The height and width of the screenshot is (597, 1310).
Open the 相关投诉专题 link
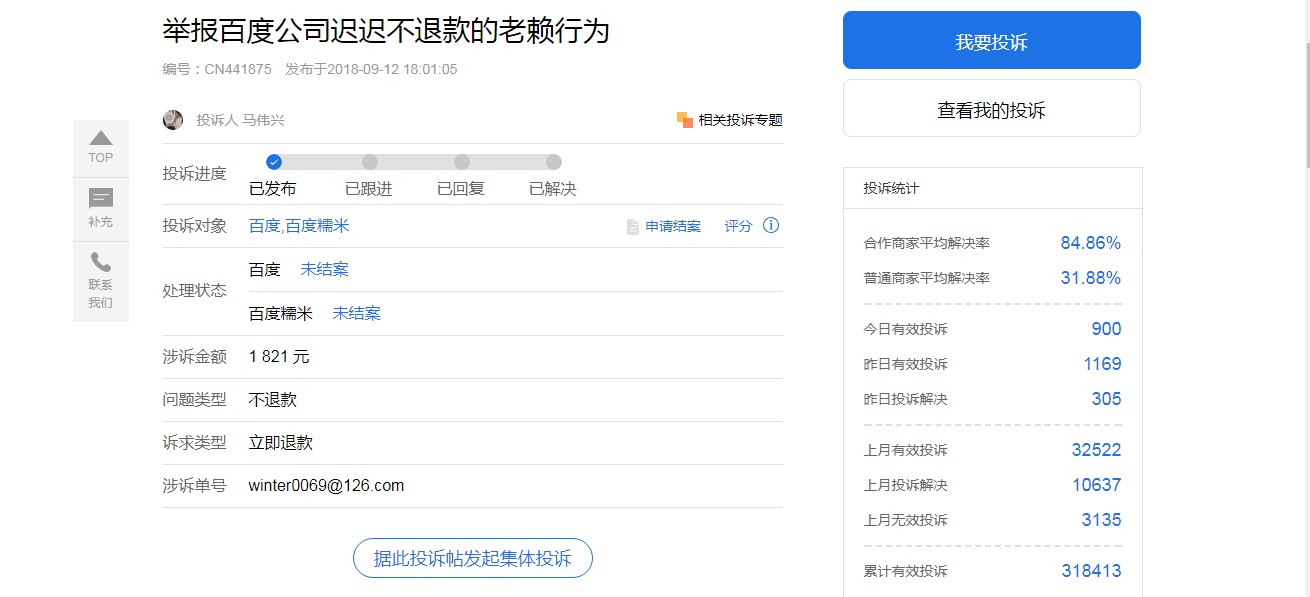(740, 120)
